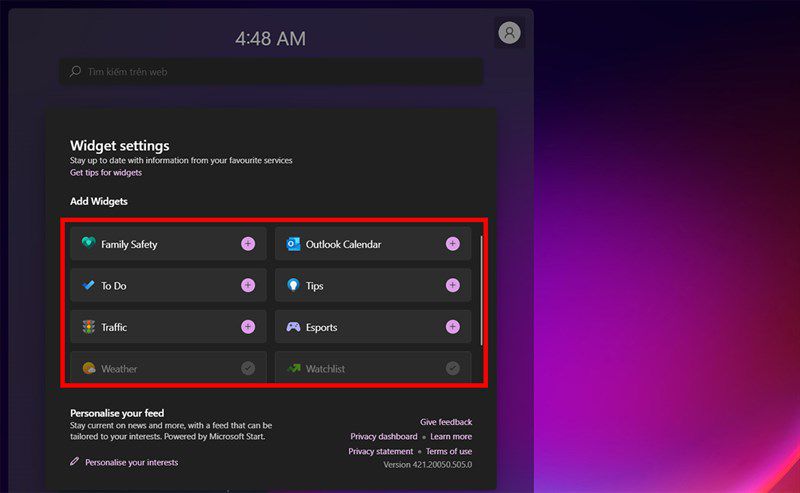Add the To Do widget with plus button
This screenshot has height=493, width=800.
[x=248, y=285]
